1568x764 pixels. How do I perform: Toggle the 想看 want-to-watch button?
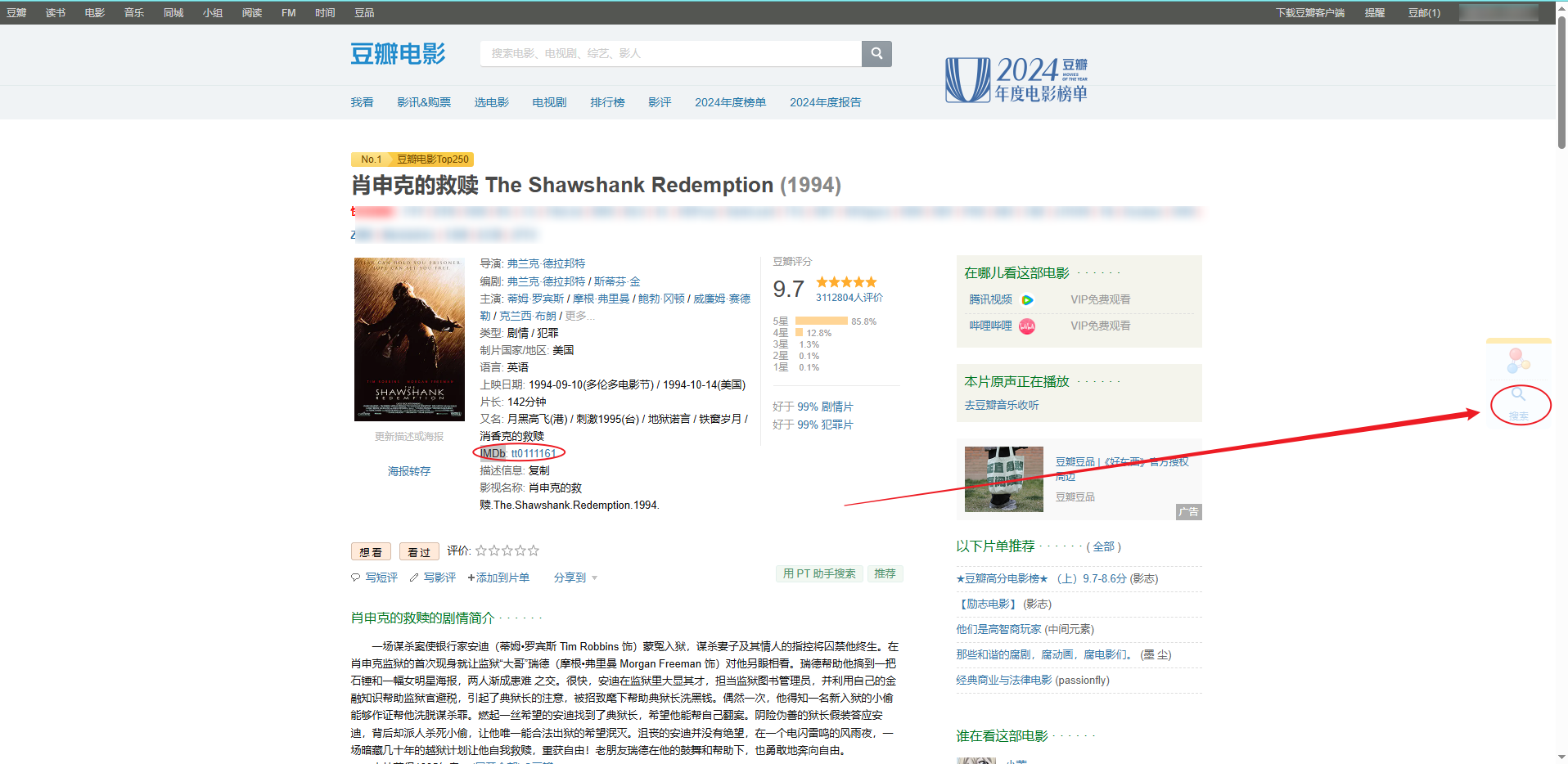(371, 552)
